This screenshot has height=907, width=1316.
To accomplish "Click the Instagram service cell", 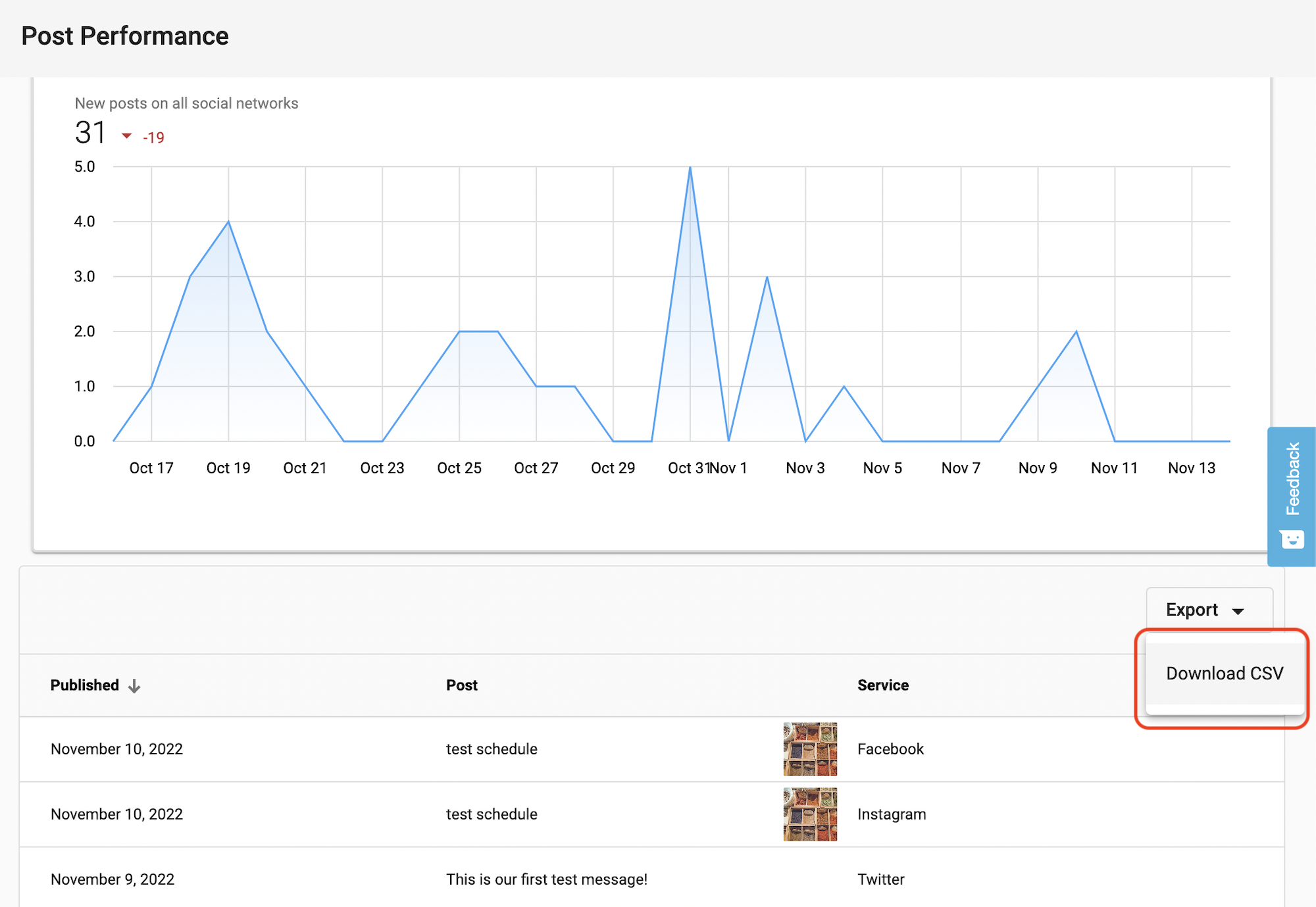I will click(892, 814).
